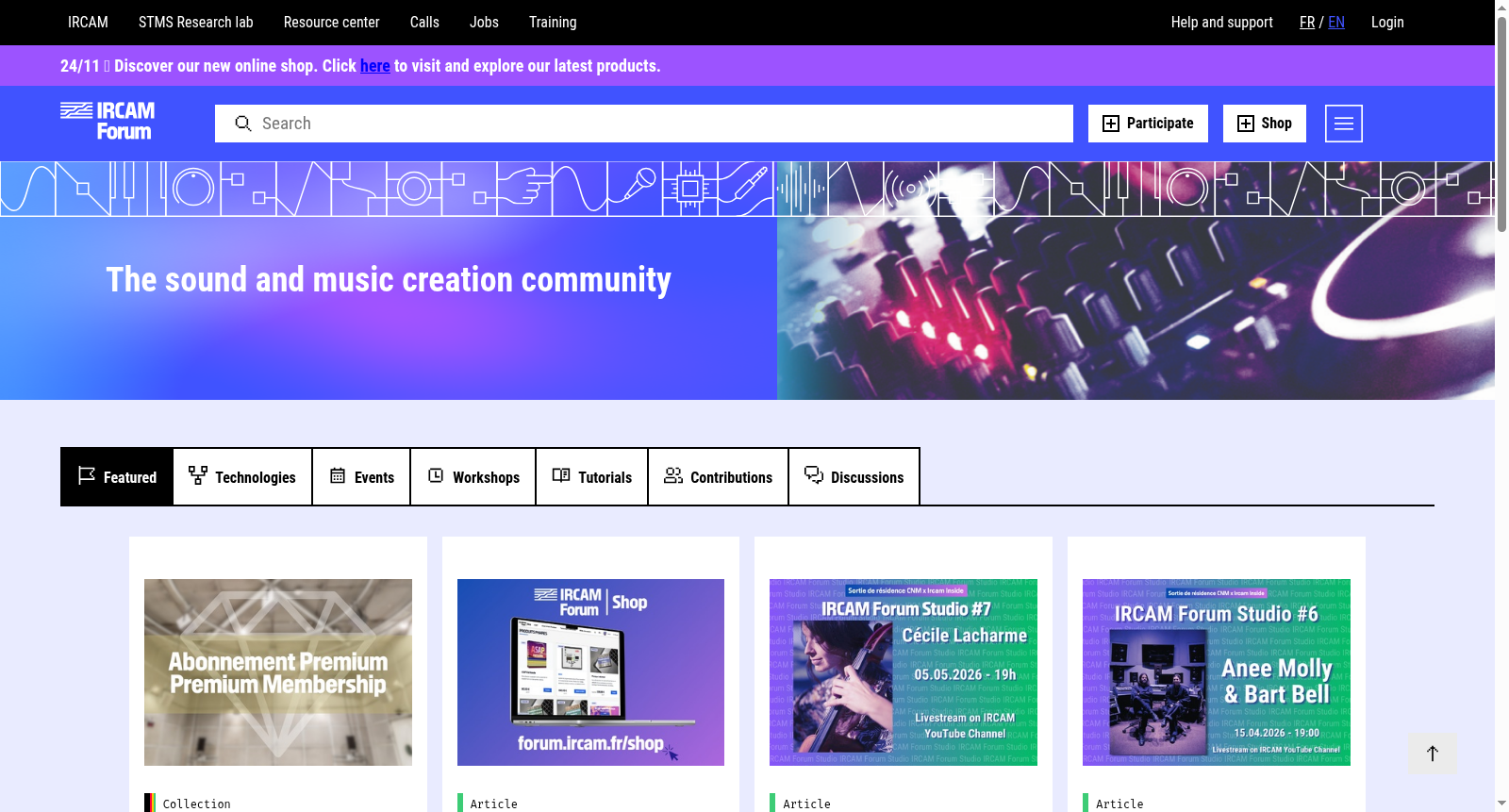
Task: Click the plus icon in the Shop button
Action: (x=1246, y=124)
